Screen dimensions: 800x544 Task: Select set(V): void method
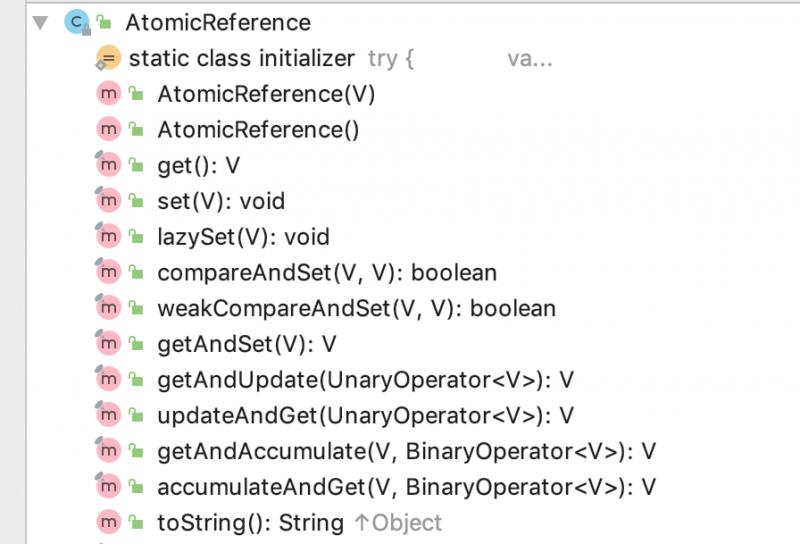point(221,201)
